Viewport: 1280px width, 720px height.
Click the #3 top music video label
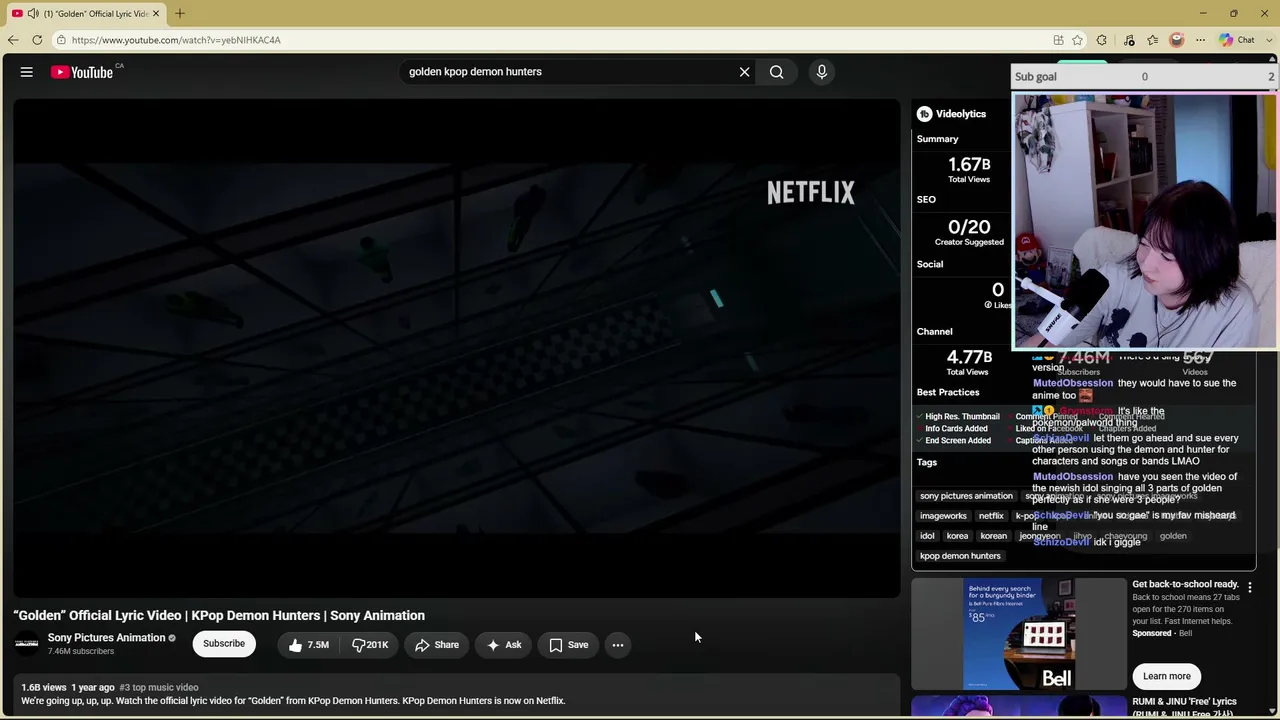pos(159,688)
